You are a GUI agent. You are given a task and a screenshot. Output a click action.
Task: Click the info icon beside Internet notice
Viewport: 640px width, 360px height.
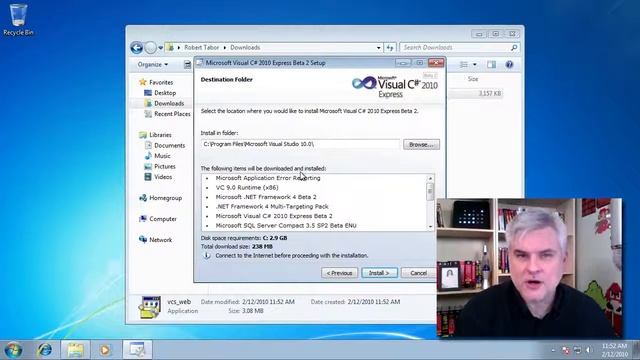click(207, 256)
